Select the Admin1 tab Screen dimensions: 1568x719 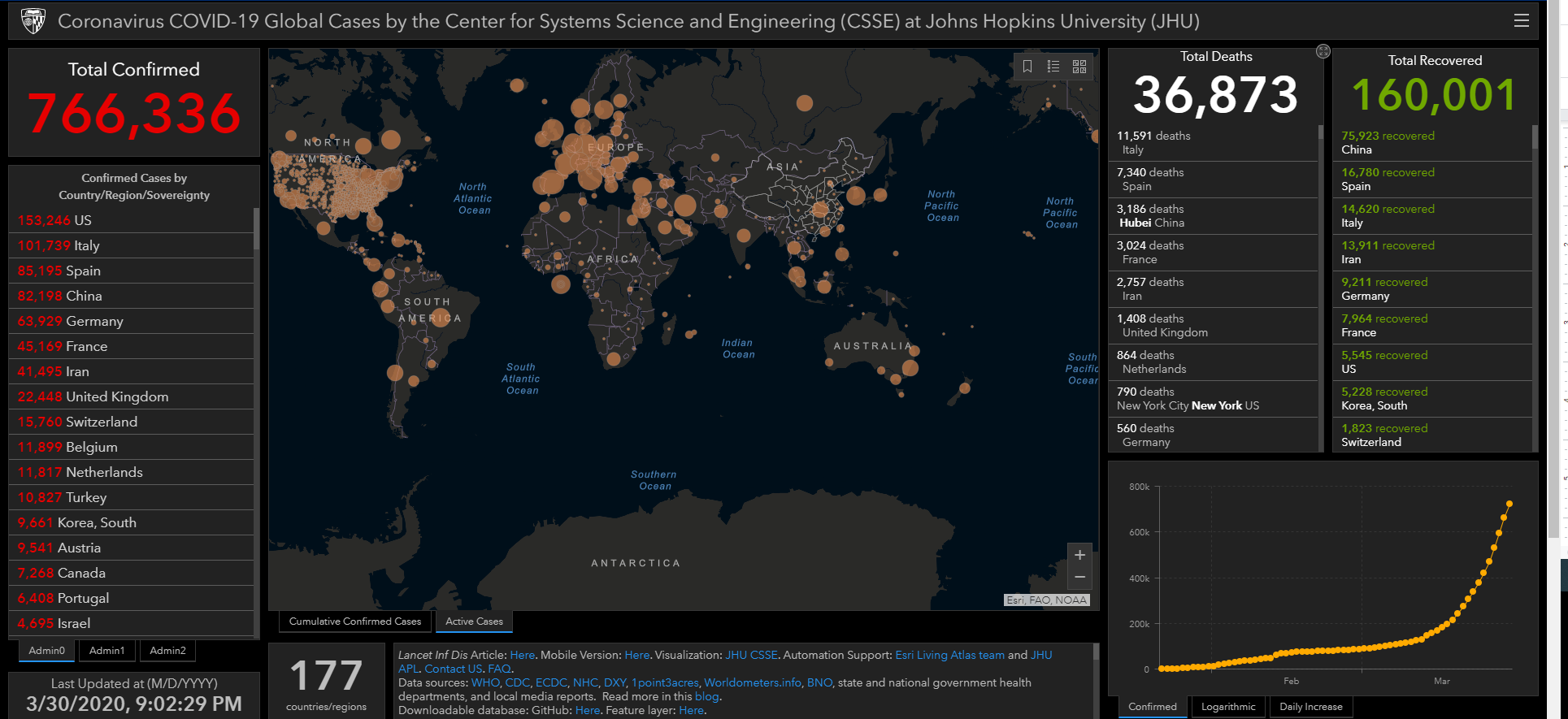click(106, 651)
